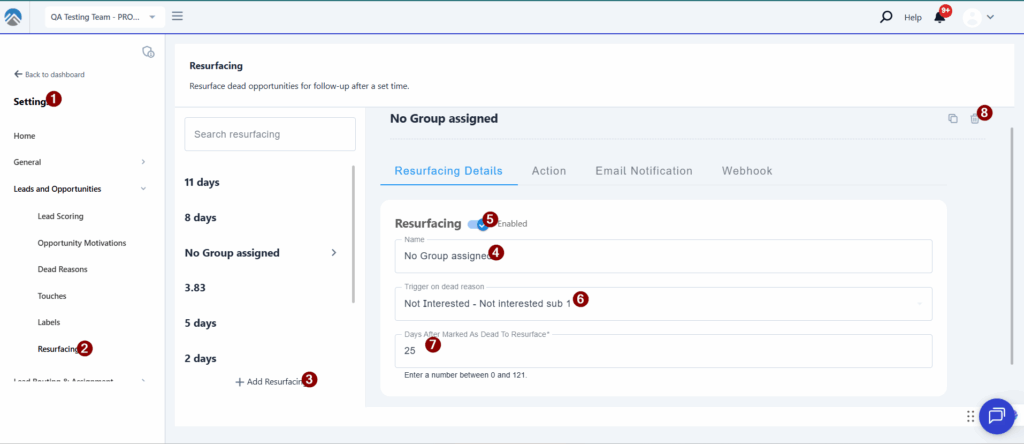Go back to dashboard link
Image resolution: width=1024 pixels, height=444 pixels.
click(x=49, y=74)
